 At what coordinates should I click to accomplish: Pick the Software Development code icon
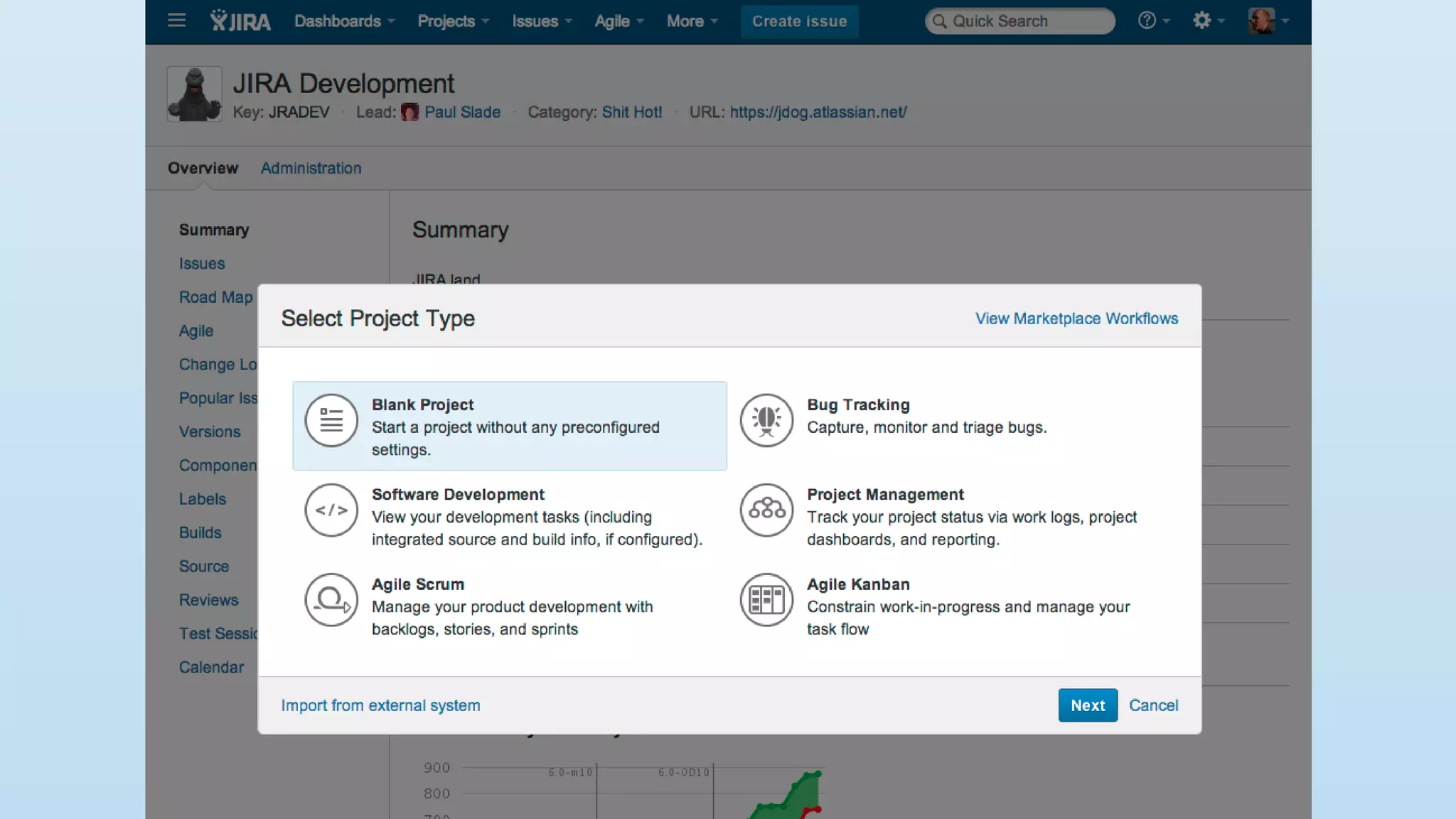(331, 510)
